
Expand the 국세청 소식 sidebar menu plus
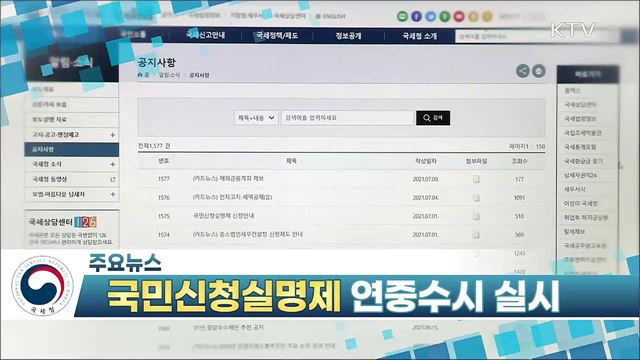113,164
